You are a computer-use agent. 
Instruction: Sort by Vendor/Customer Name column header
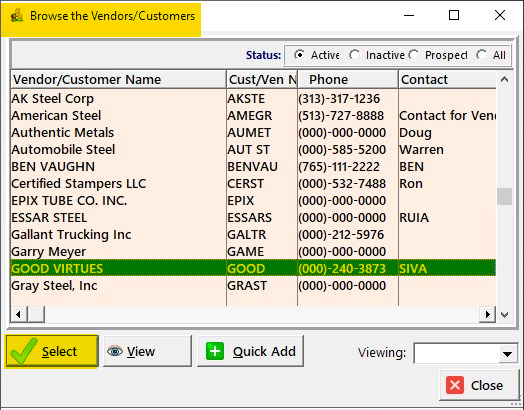pyautogui.click(x=118, y=80)
